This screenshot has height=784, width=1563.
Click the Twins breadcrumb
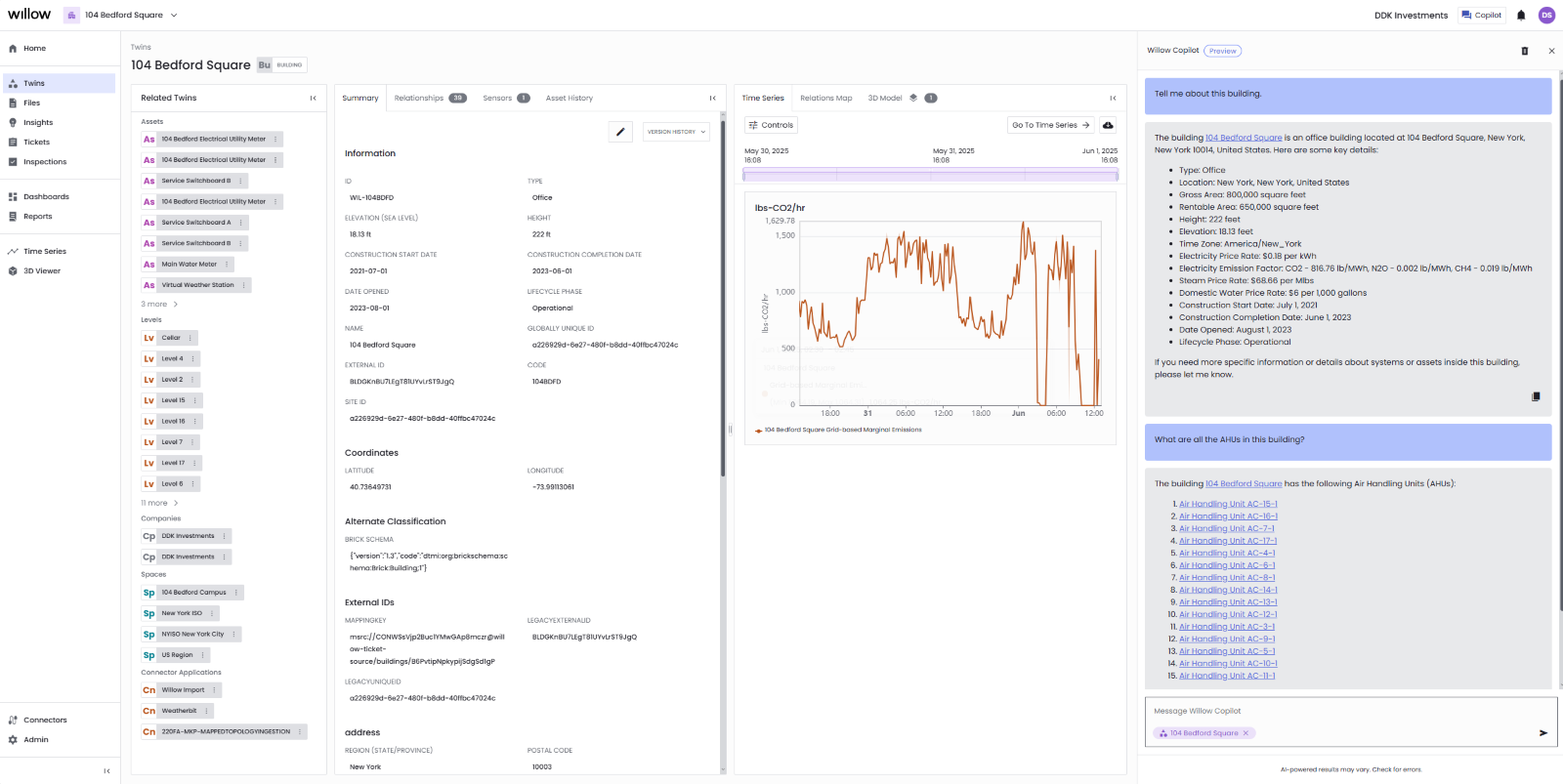141,47
